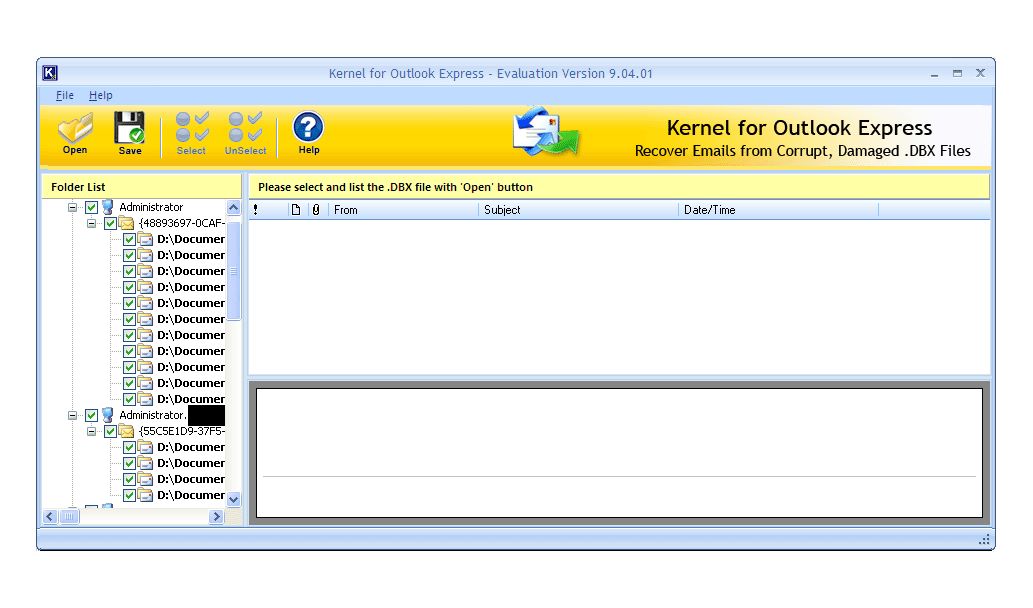This screenshot has height=608, width=1033.
Task: Select first D:\Documer label under {48893697-0CAF-
Action: (x=191, y=239)
